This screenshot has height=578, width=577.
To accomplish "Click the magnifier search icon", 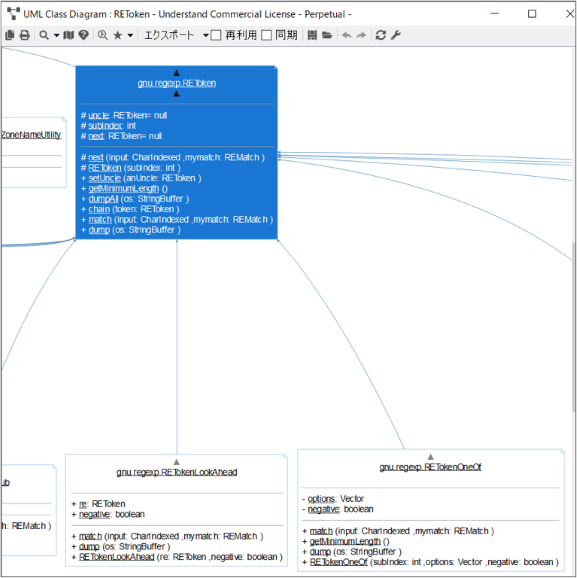I will (44, 35).
